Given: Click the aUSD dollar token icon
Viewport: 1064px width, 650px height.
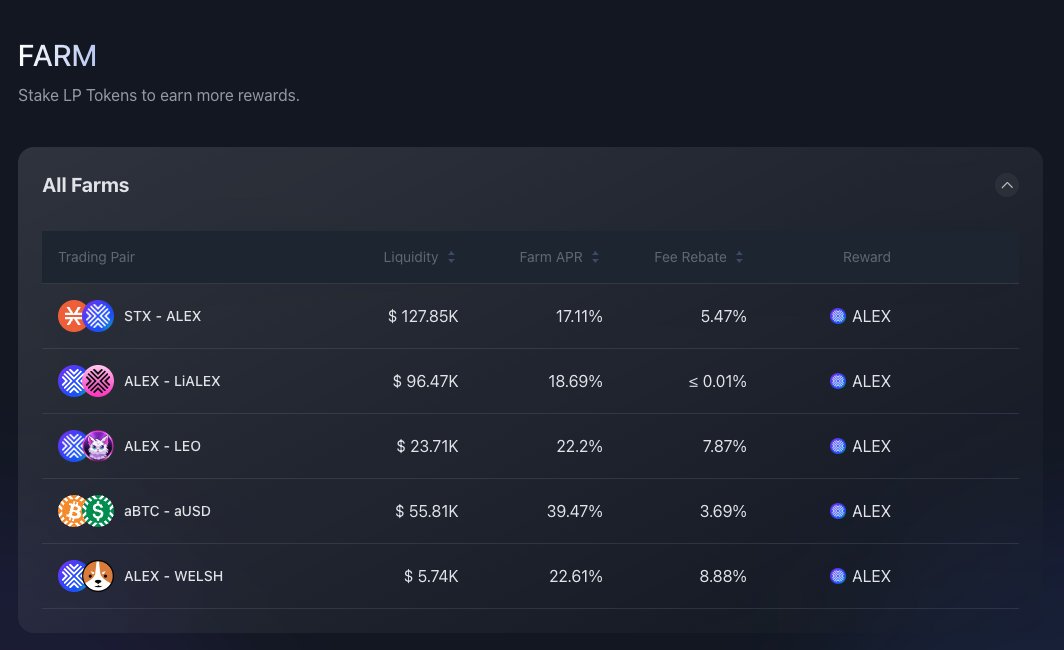Looking at the screenshot, I should 98,511.
